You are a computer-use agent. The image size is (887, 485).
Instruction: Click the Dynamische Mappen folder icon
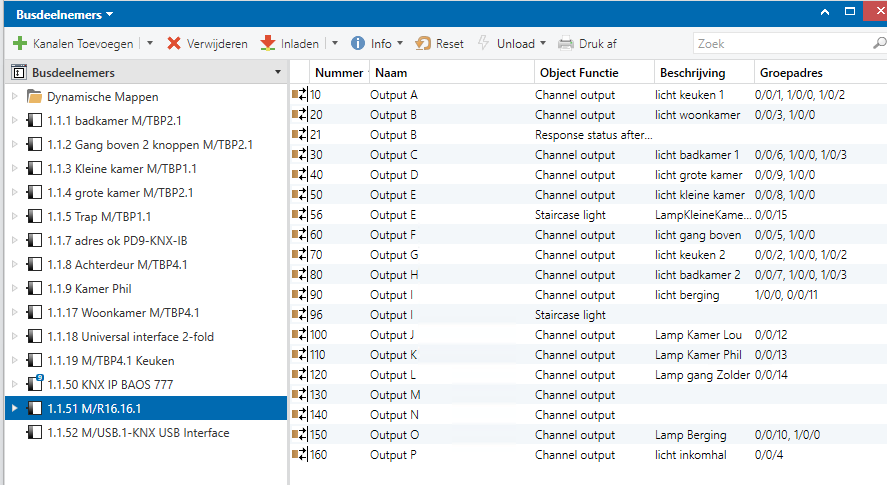pos(34,97)
